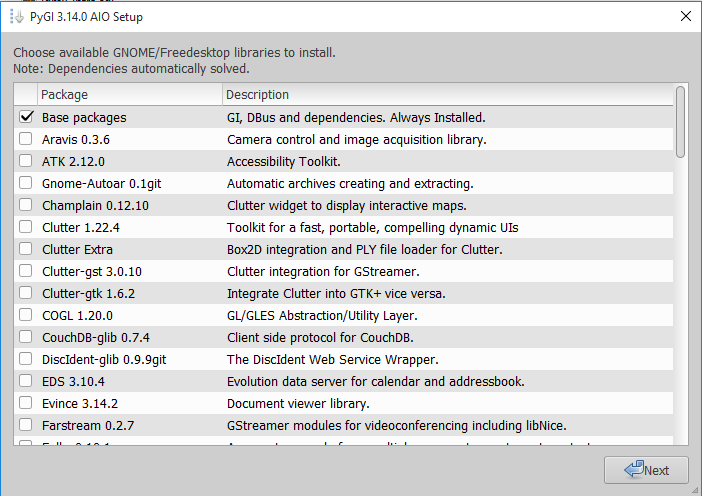Viewport: 702px width, 496px height.
Task: Select the 'Clutter 1.22.4' package name
Action: [x=81, y=227]
